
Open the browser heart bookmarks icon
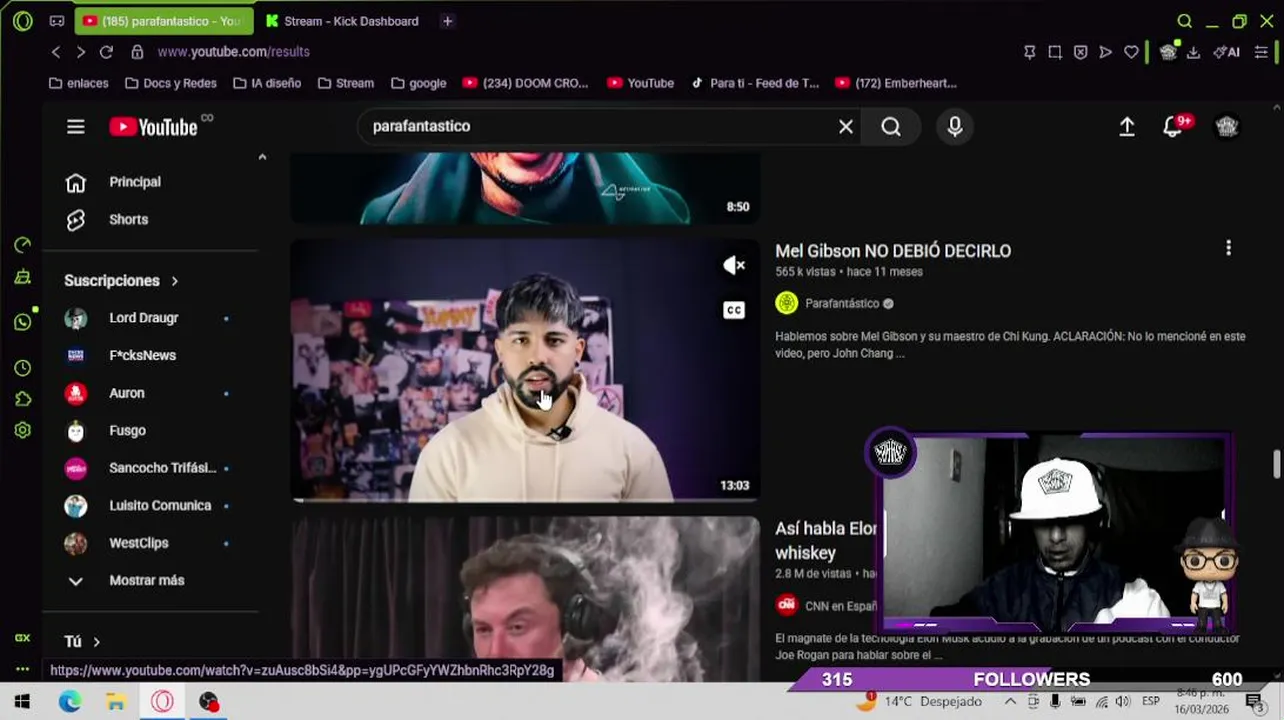pos(1131,52)
